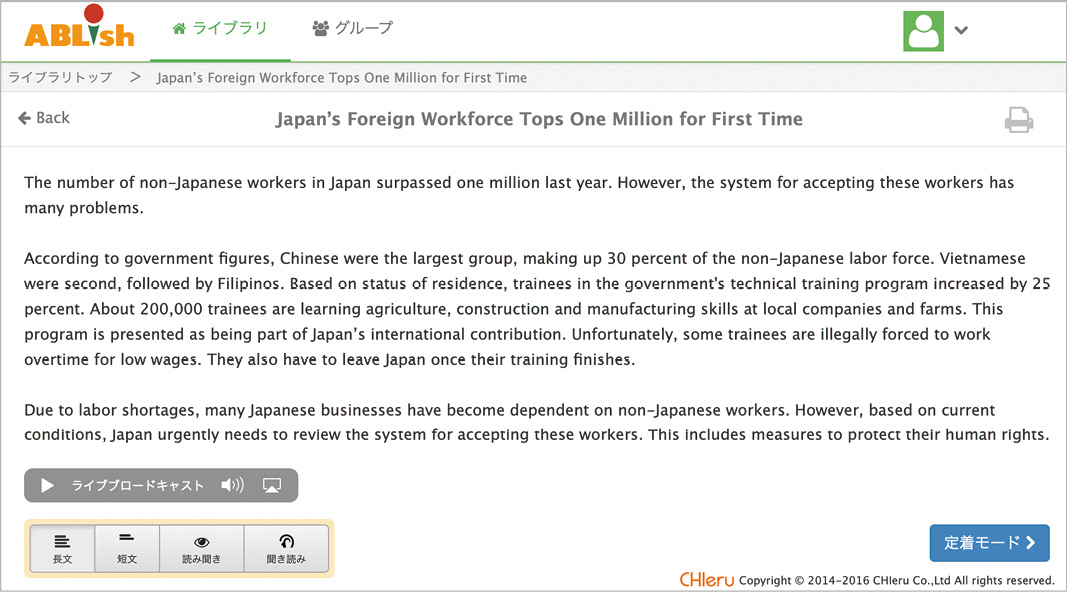Screen dimensions: 1067x592
Task: Click the ライブブロードキャスト label
Action: [x=138, y=485]
